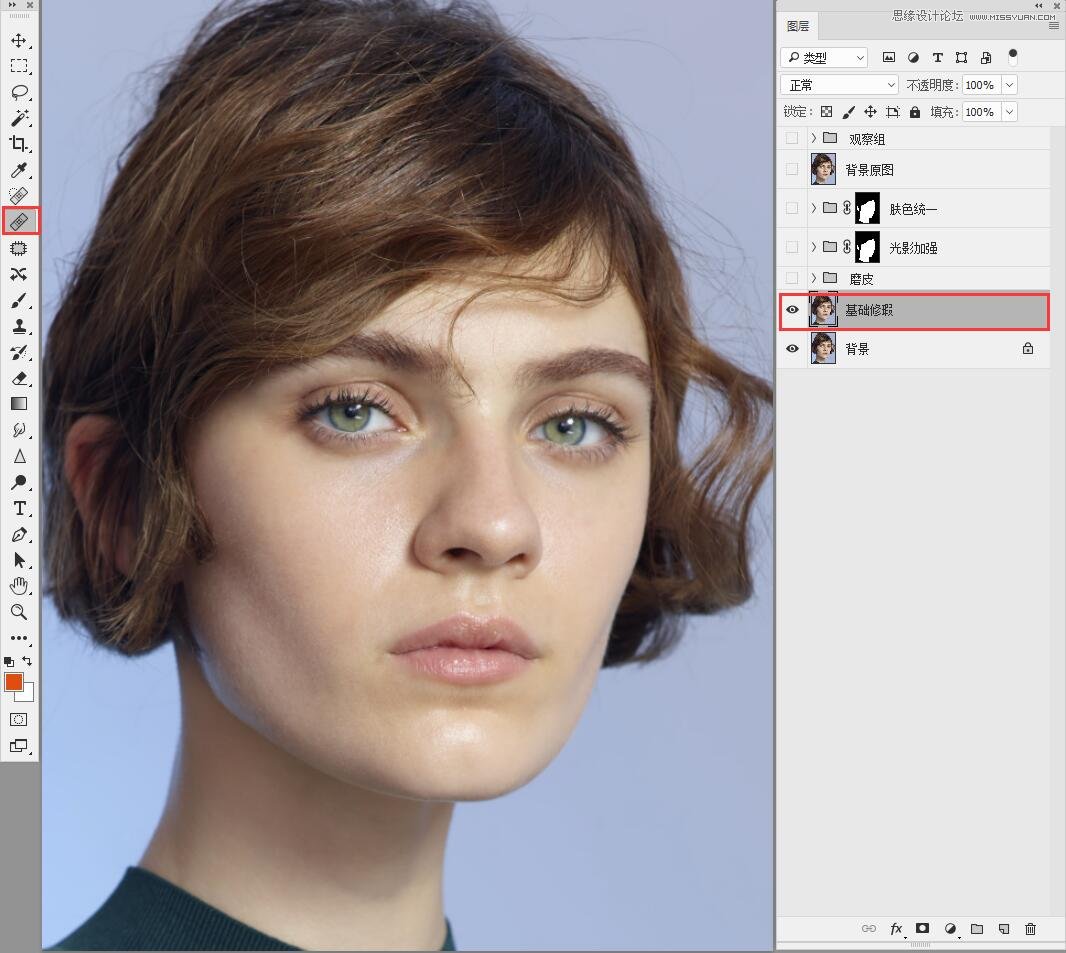Select the Brush tool
The image size is (1066, 953).
[x=19, y=300]
